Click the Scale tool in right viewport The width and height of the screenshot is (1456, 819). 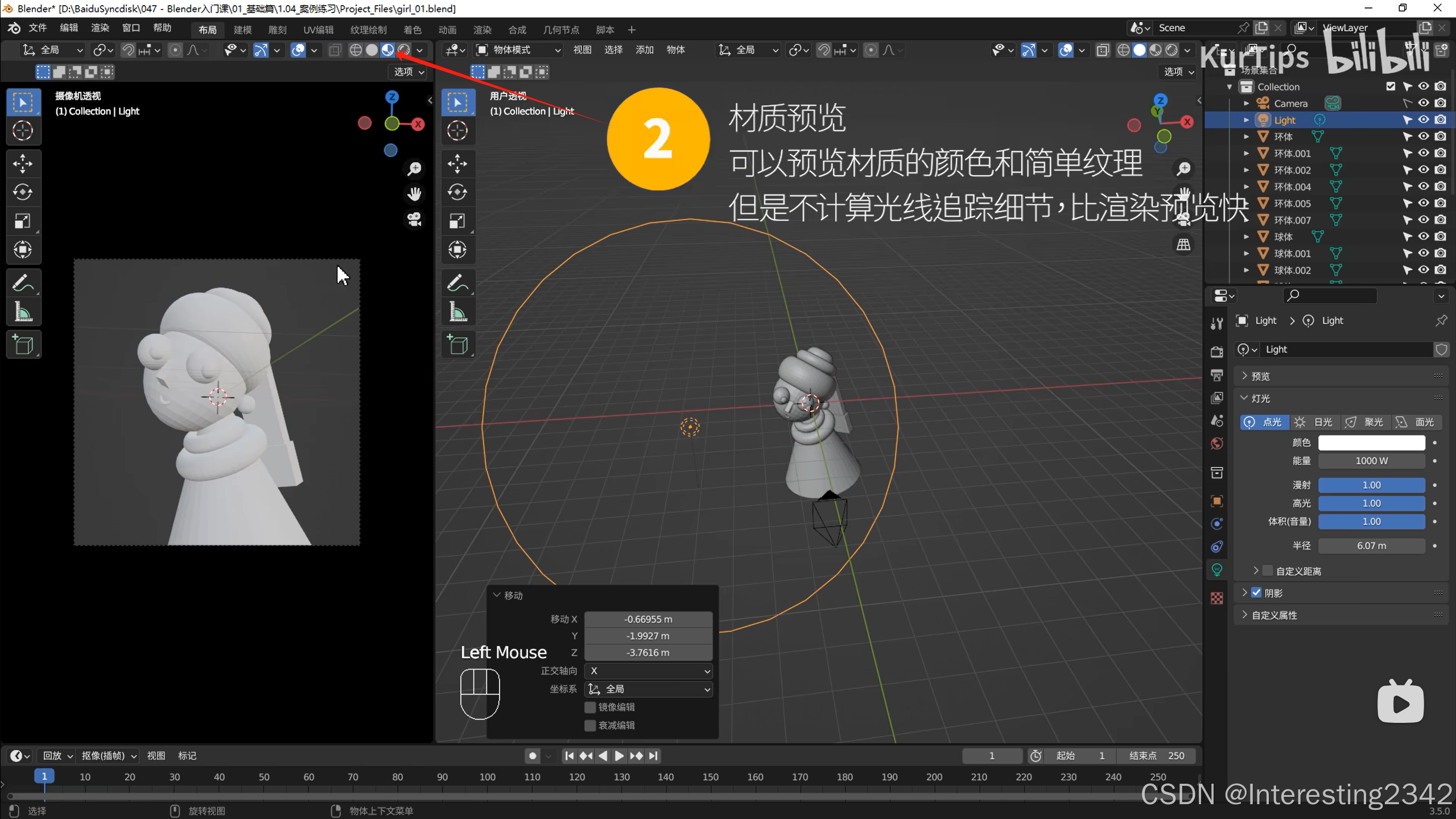pyautogui.click(x=457, y=221)
